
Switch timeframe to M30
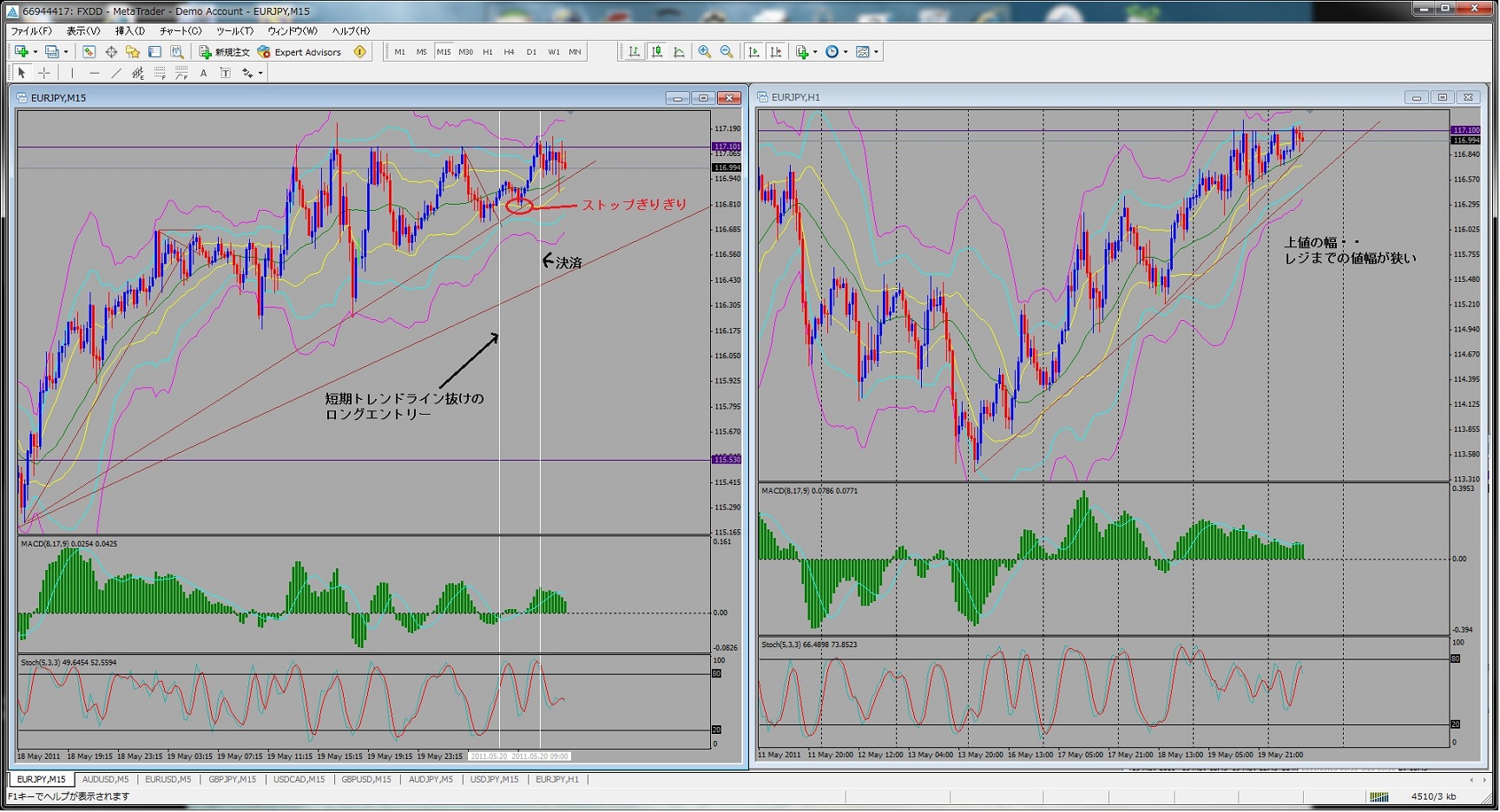pos(466,52)
